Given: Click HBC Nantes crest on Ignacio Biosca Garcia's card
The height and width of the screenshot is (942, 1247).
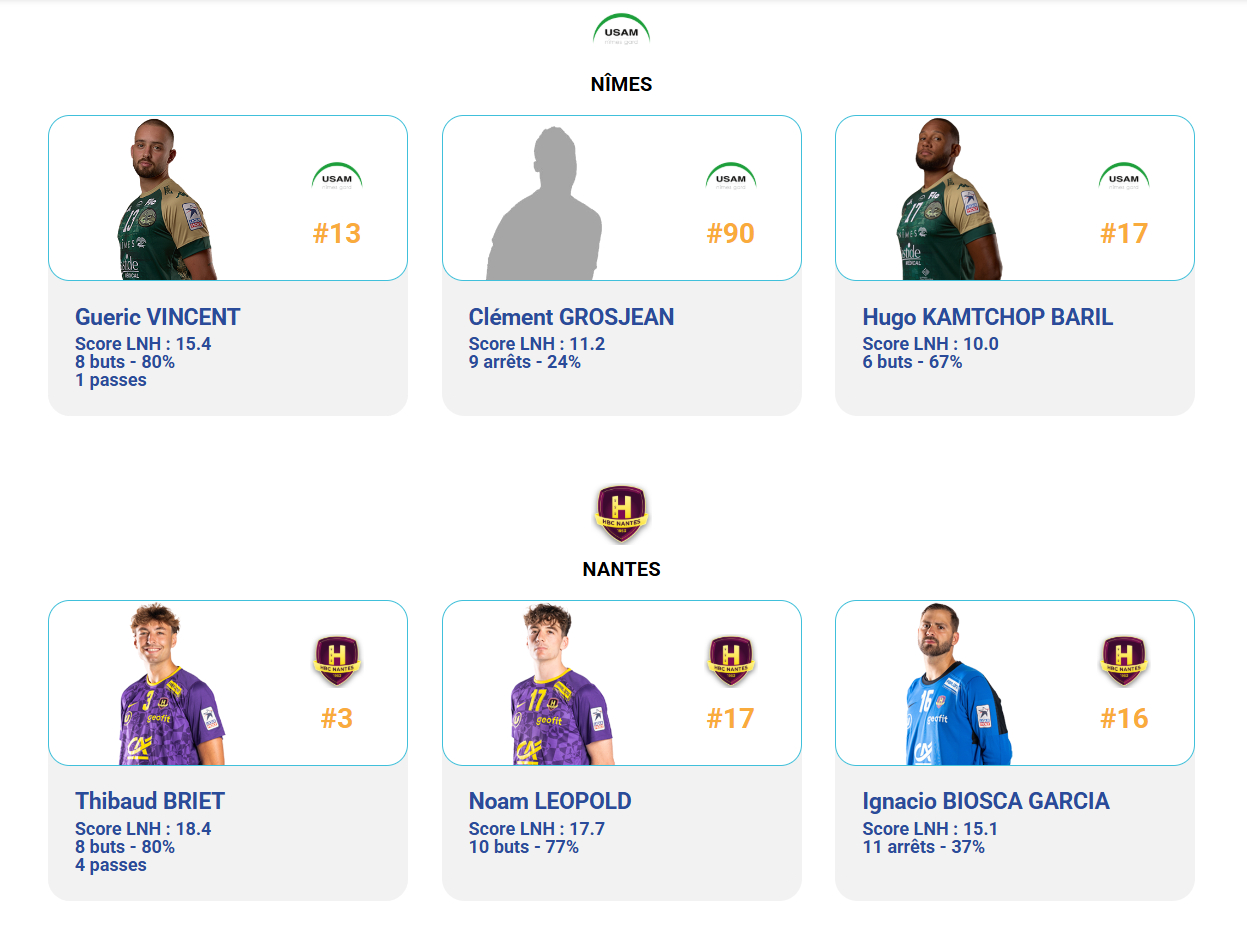Looking at the screenshot, I should 1124,661.
